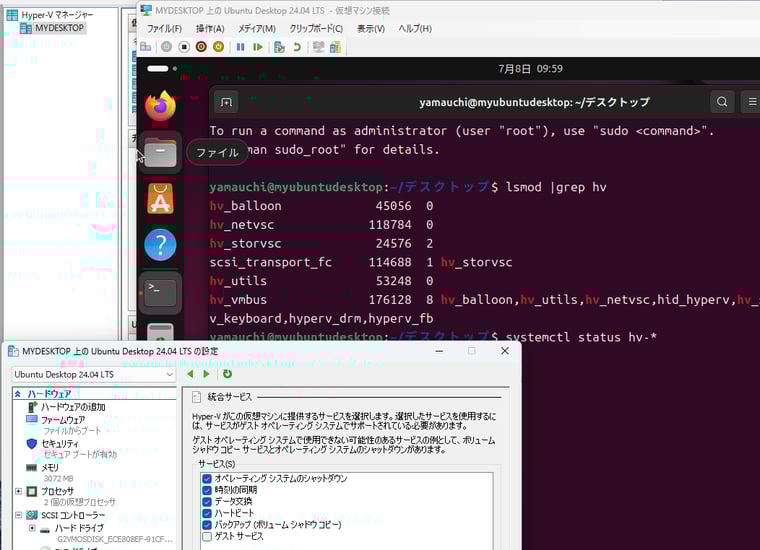Click the greyed Start VM power icon
This screenshot has height=550, width=760.
[x=166, y=47]
